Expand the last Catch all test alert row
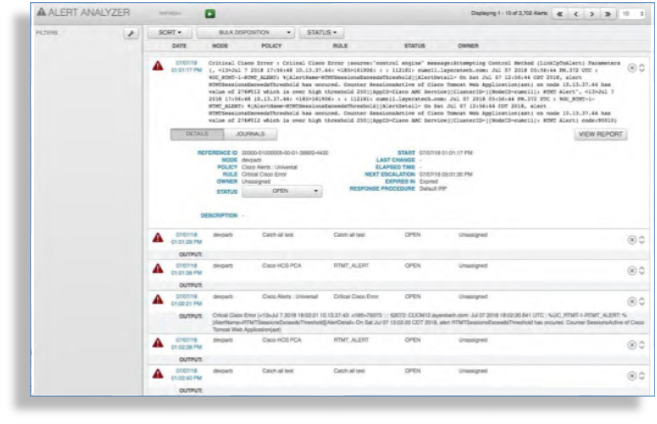 click(x=641, y=377)
